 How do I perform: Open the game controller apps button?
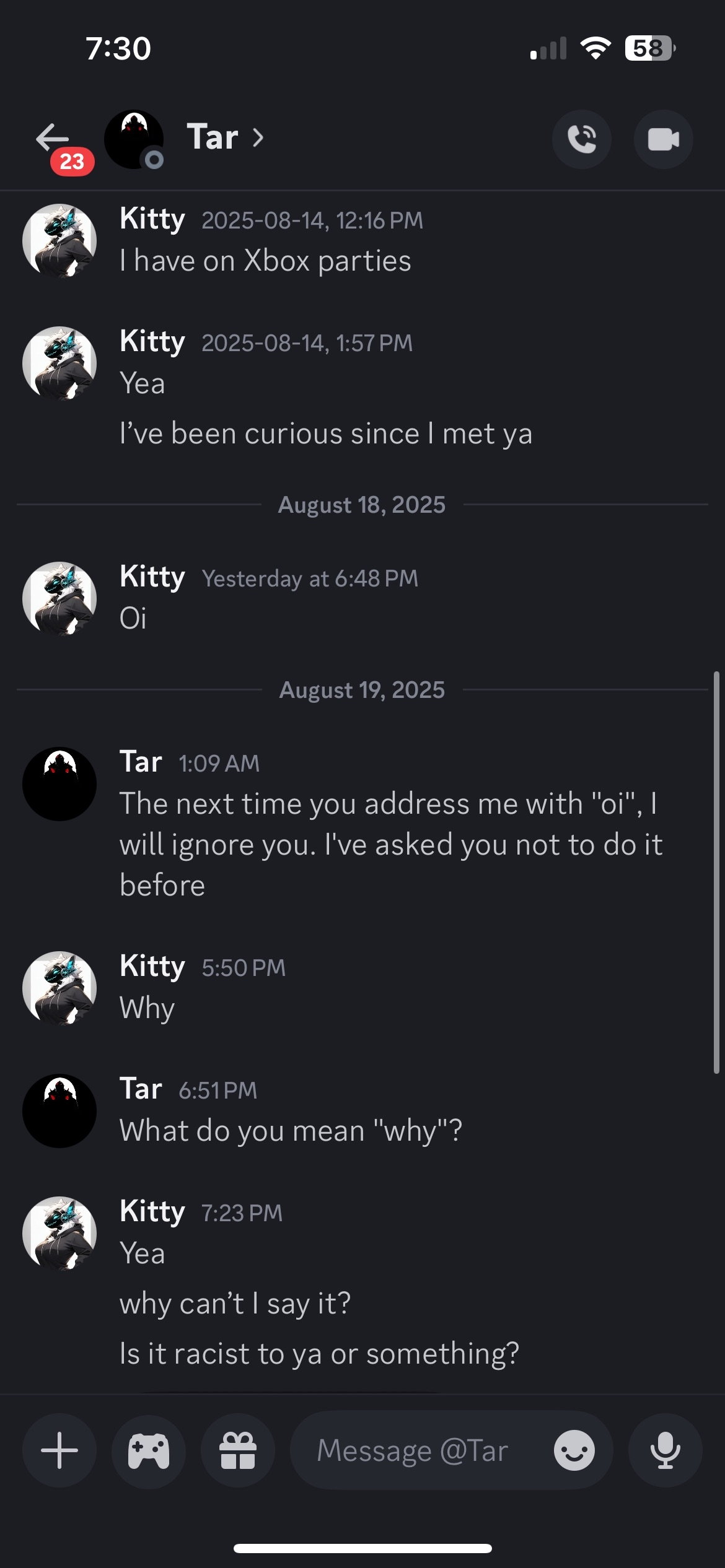click(149, 1450)
